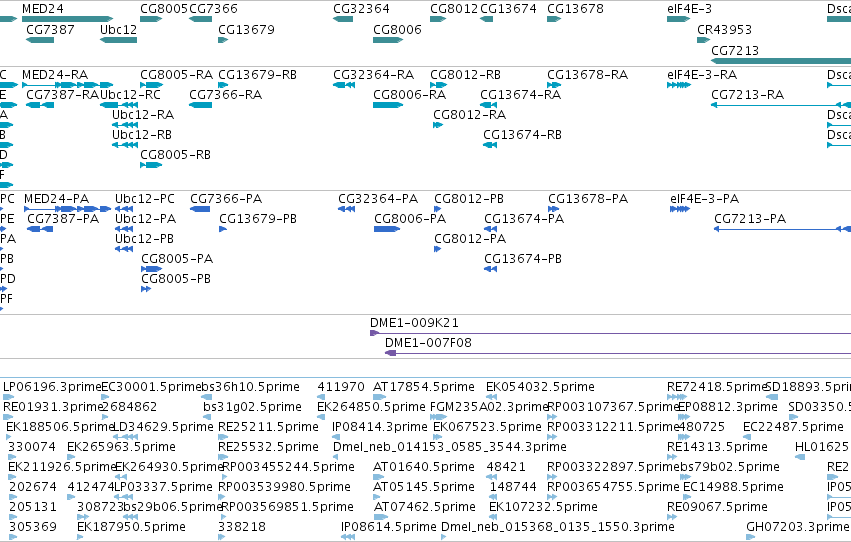Select the Ubc12-PC protein feature
851x542 pixels.
point(124,209)
